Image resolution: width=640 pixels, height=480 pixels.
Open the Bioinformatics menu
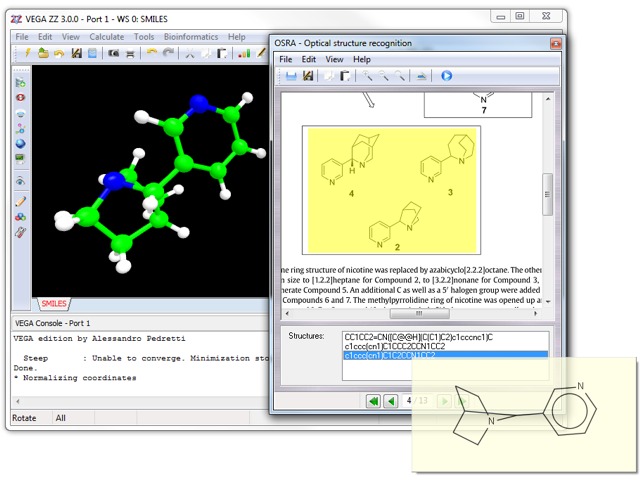pyautogui.click(x=191, y=37)
